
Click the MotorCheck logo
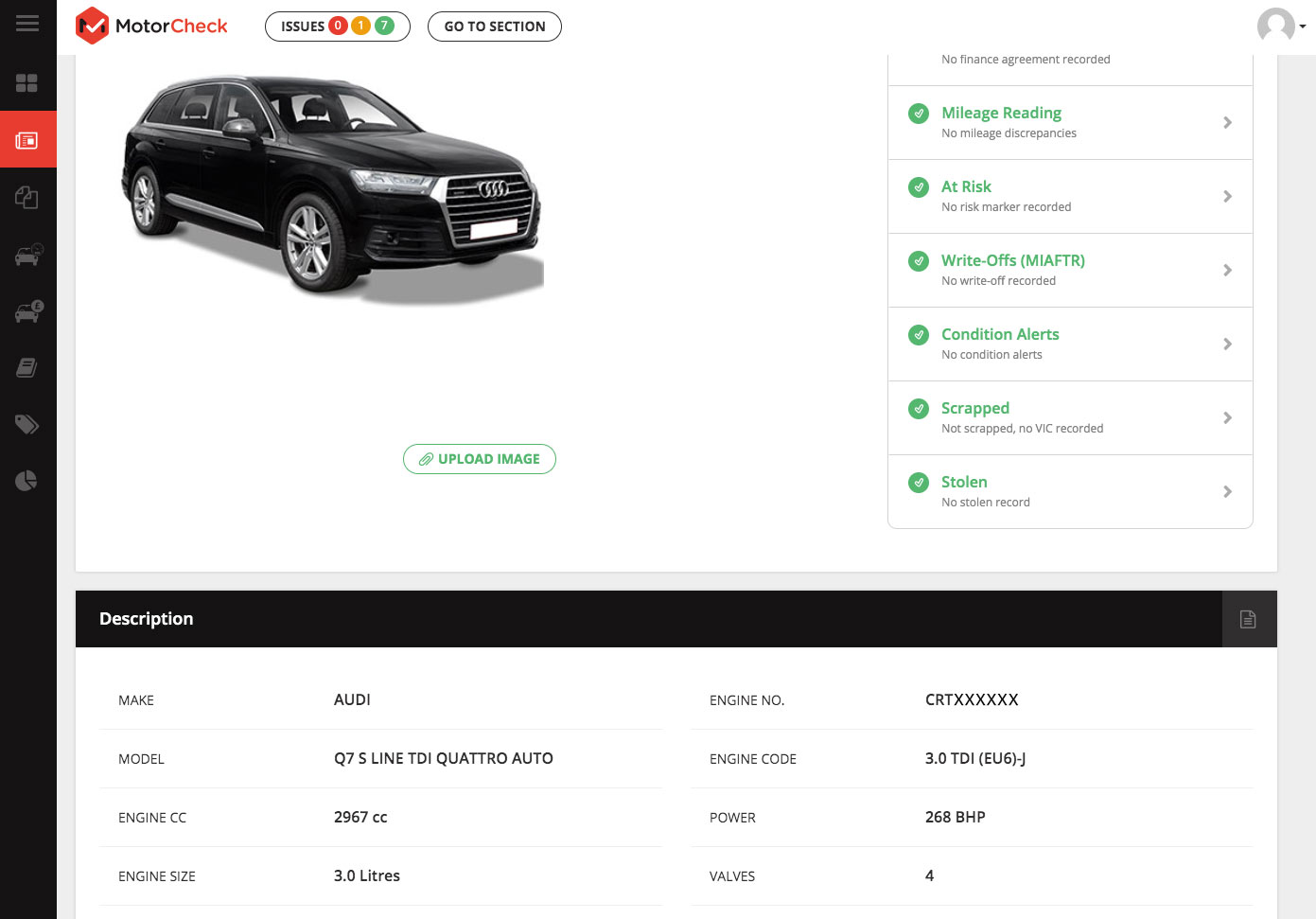point(151,26)
